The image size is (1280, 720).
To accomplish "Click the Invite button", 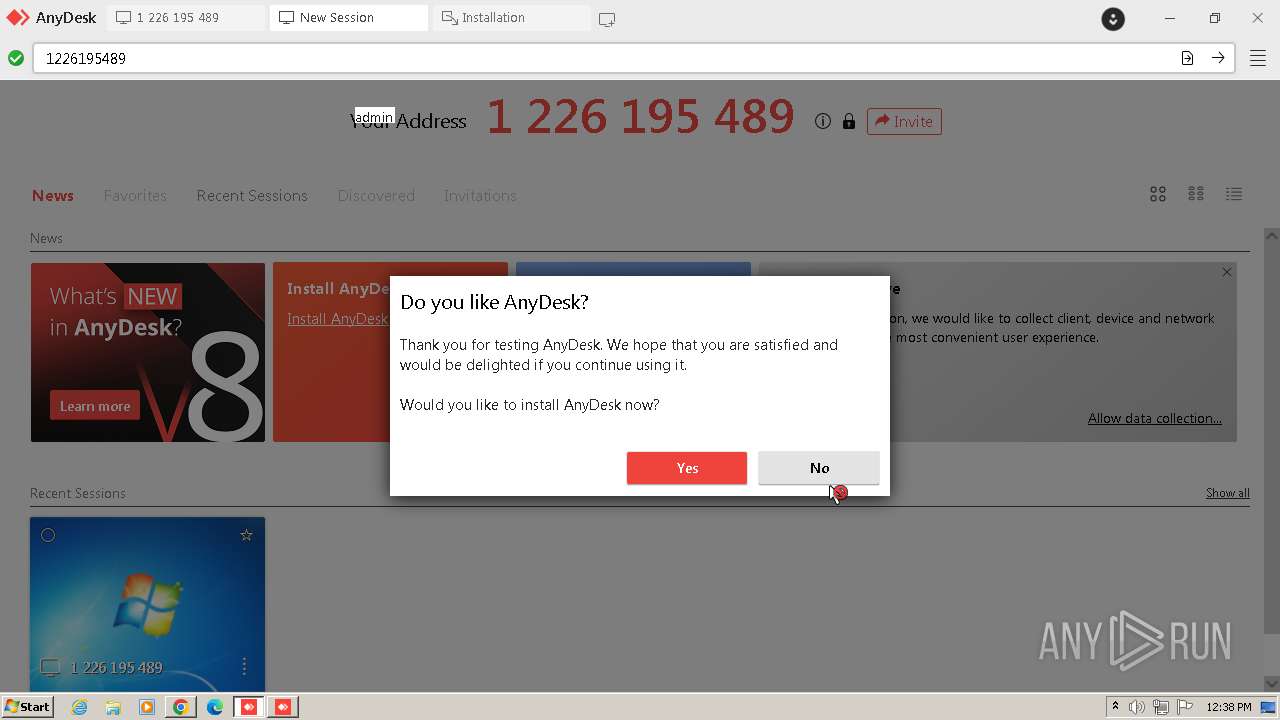I will click(x=904, y=121).
